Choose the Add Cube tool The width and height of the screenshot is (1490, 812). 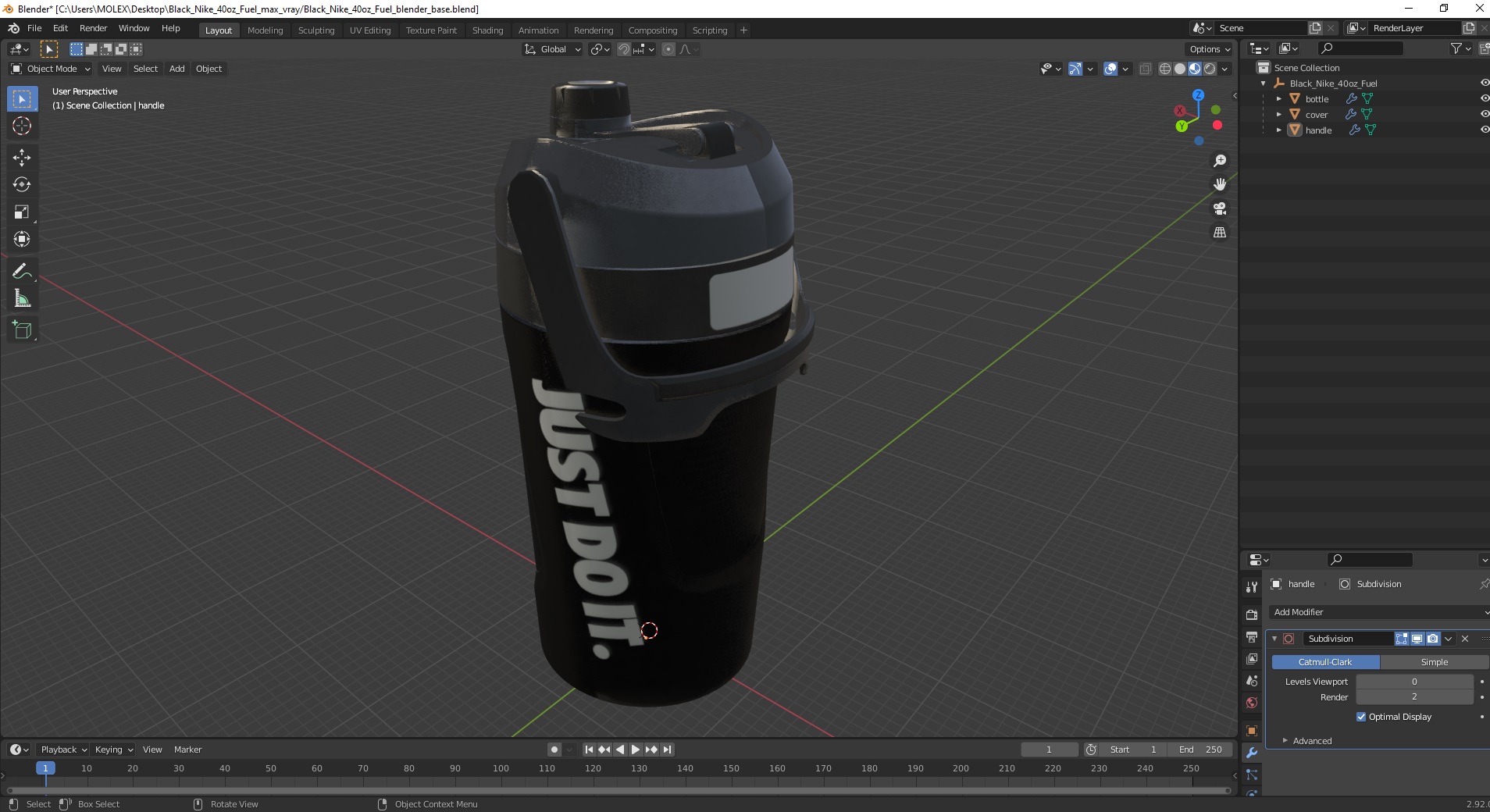[22, 329]
